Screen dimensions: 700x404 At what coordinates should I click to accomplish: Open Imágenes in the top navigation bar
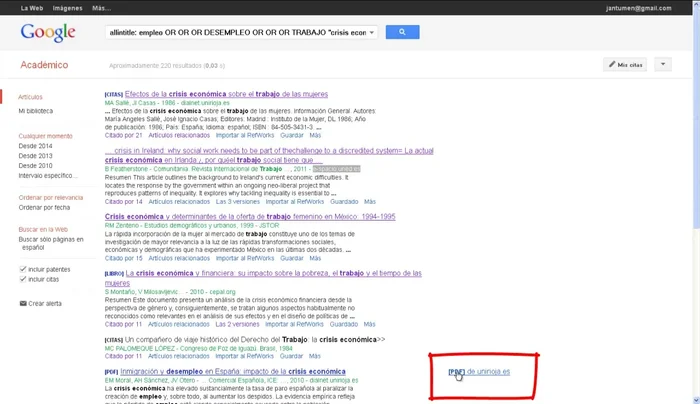click(68, 7)
